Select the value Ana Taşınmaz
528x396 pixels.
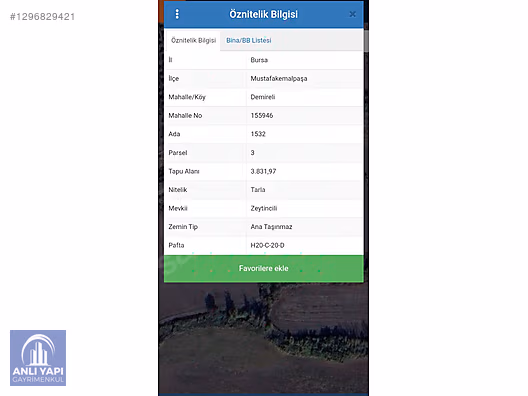[271, 227]
